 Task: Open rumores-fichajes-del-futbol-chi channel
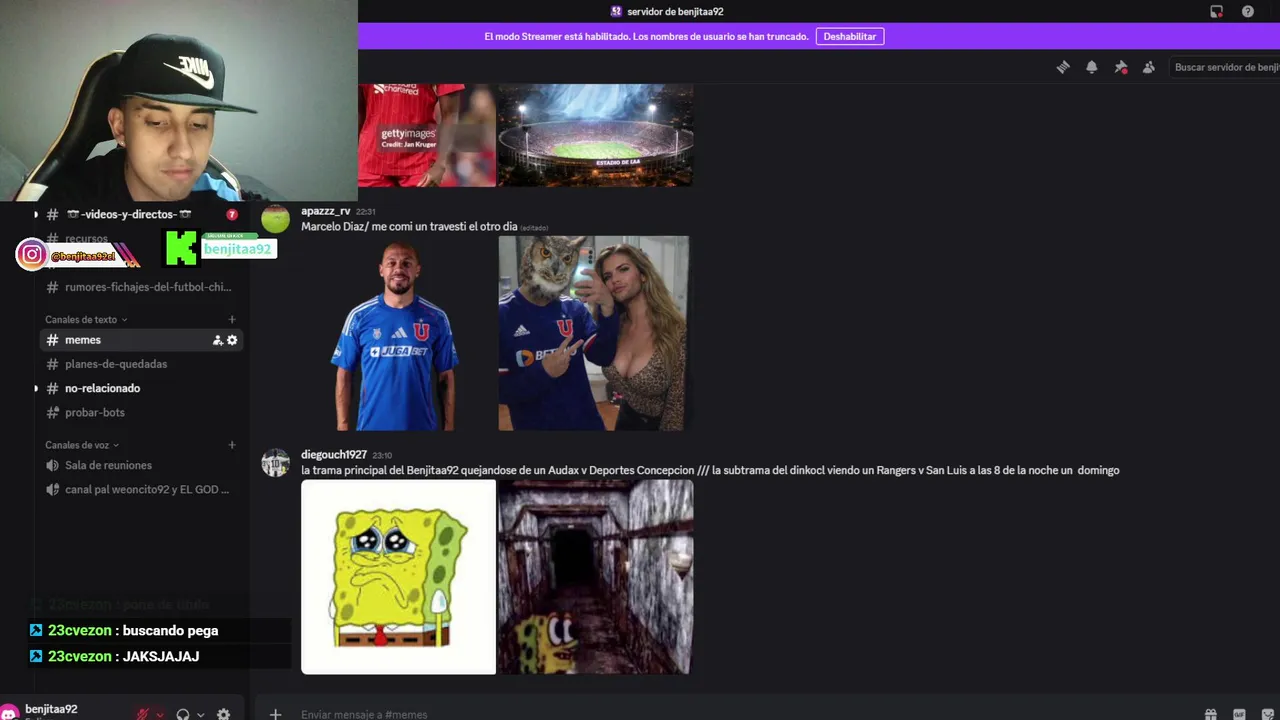coord(140,287)
